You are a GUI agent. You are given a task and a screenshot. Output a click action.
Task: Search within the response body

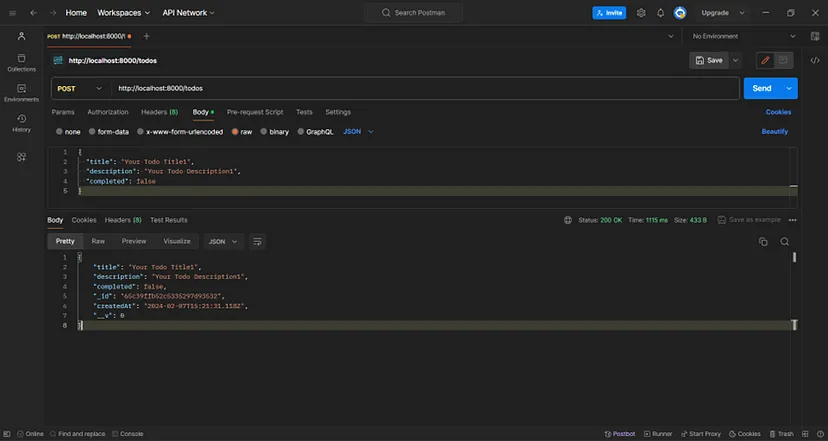pyautogui.click(x=785, y=242)
